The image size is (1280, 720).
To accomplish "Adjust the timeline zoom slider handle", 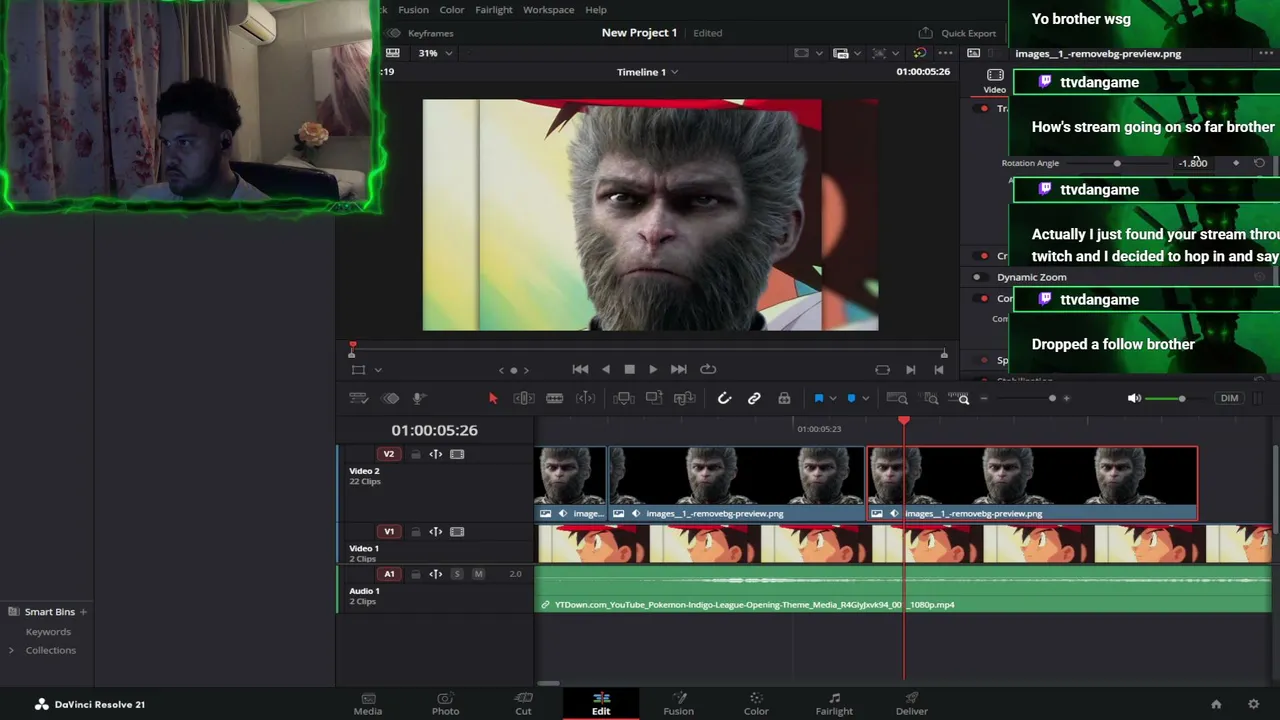I will tap(1052, 398).
